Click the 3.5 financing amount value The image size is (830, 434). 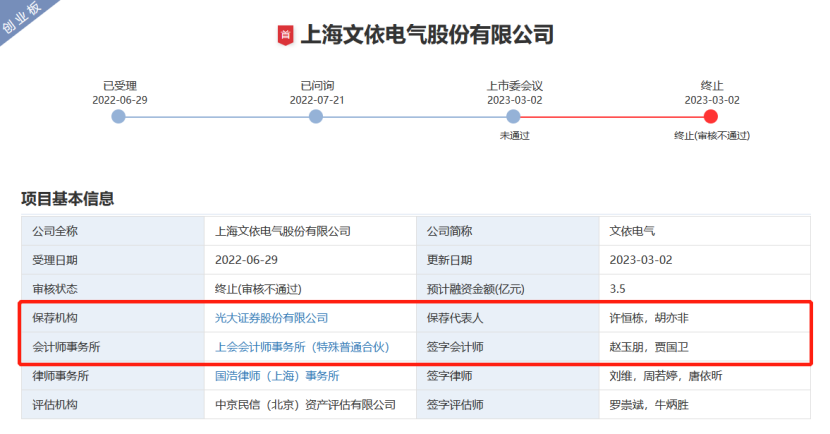(617, 289)
